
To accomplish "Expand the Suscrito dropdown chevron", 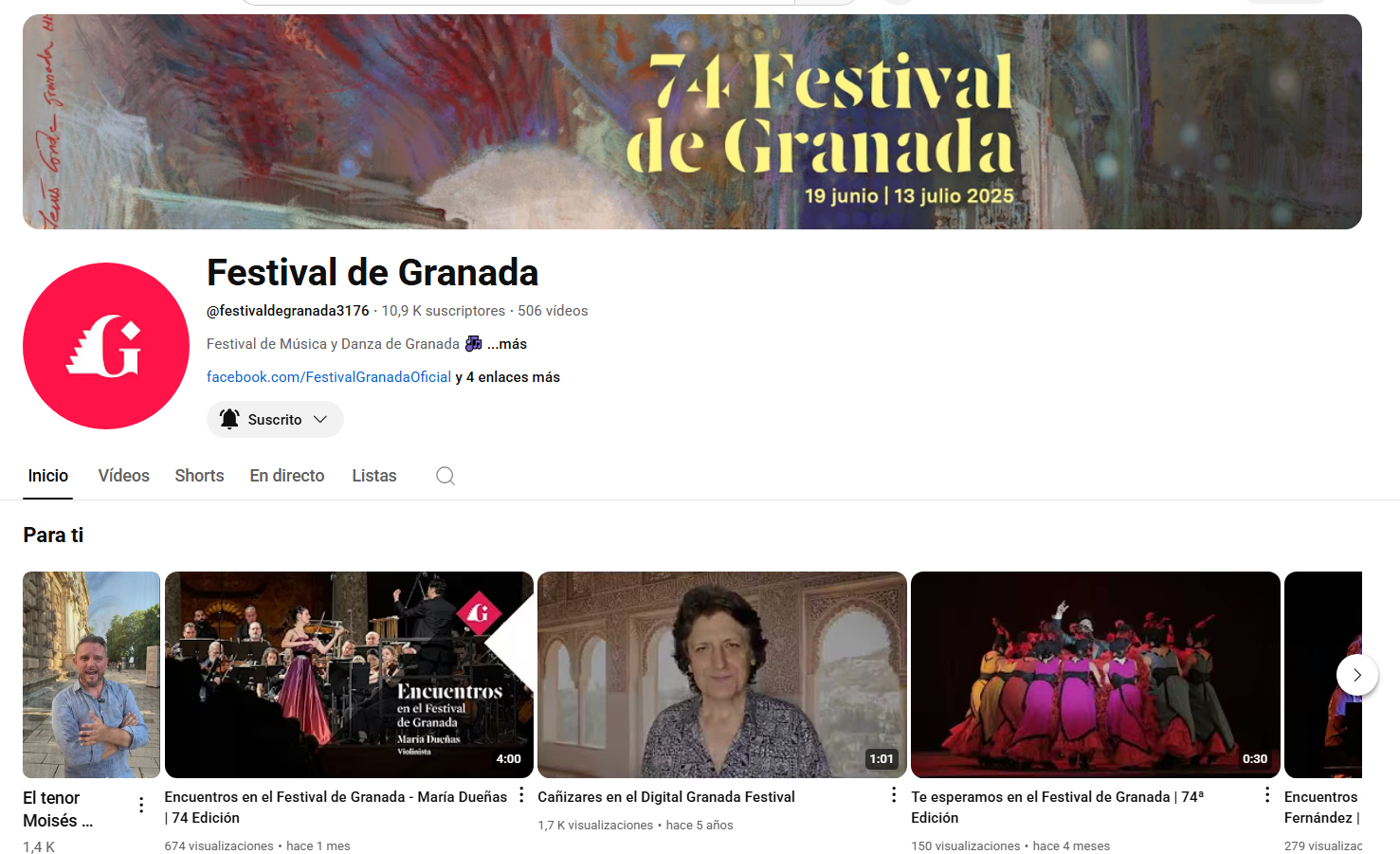I will (320, 419).
